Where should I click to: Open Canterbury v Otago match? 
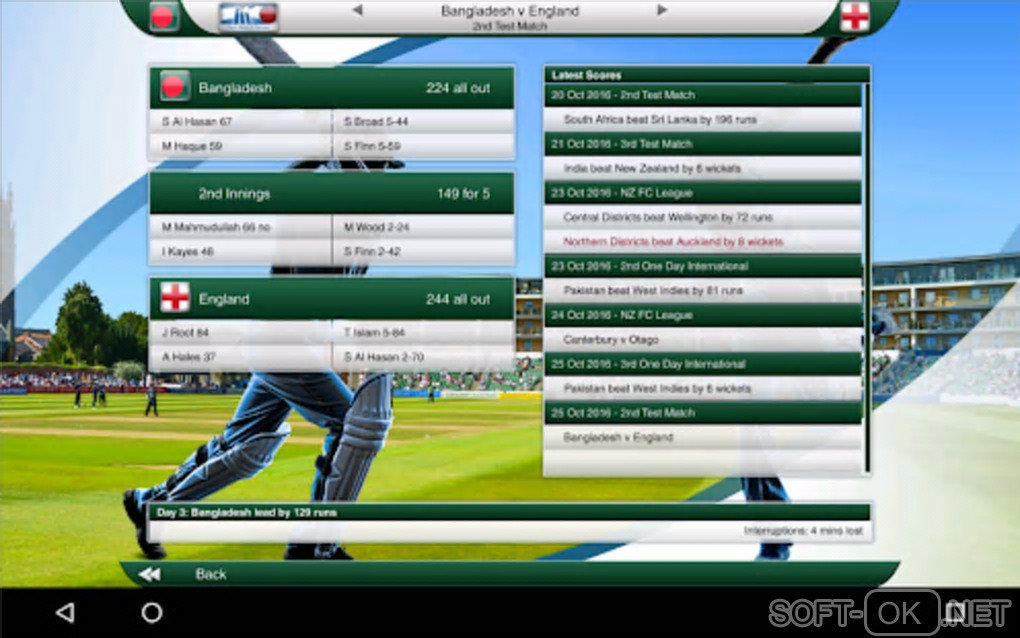(703, 339)
